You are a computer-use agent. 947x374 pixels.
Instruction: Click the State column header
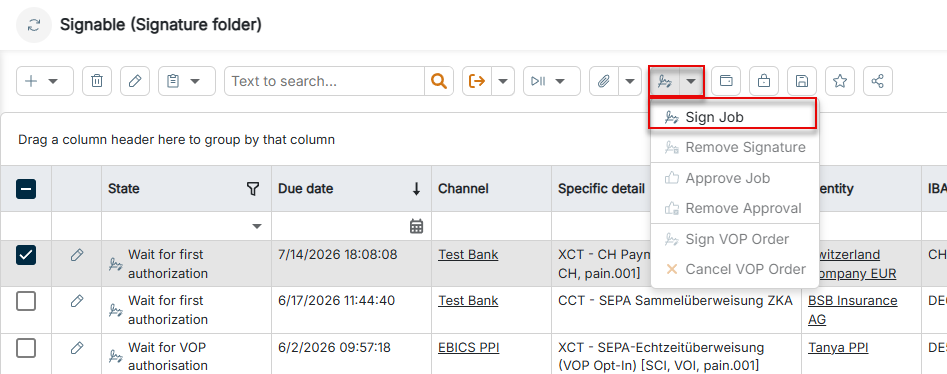click(x=186, y=189)
